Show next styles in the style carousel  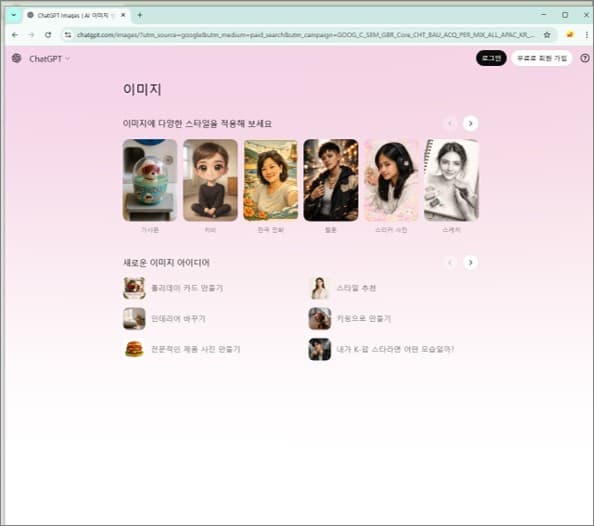[x=471, y=123]
